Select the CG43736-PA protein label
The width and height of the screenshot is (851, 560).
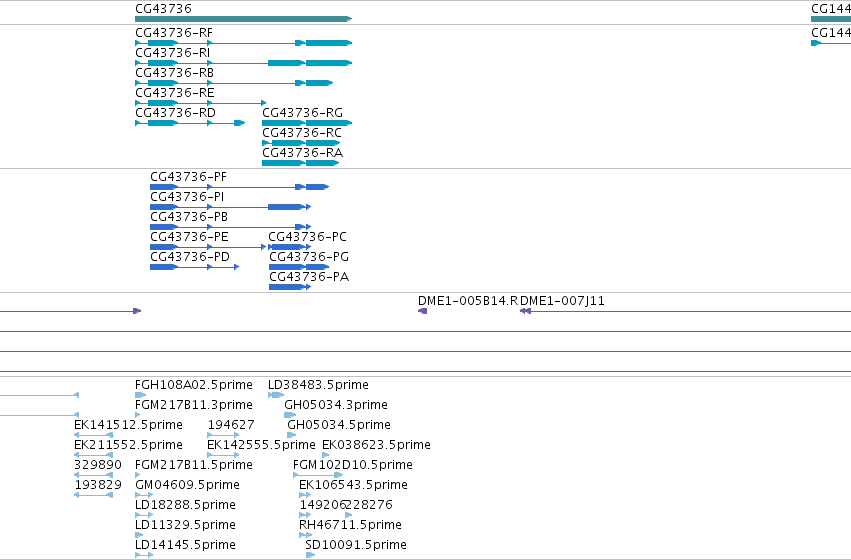pos(309,277)
